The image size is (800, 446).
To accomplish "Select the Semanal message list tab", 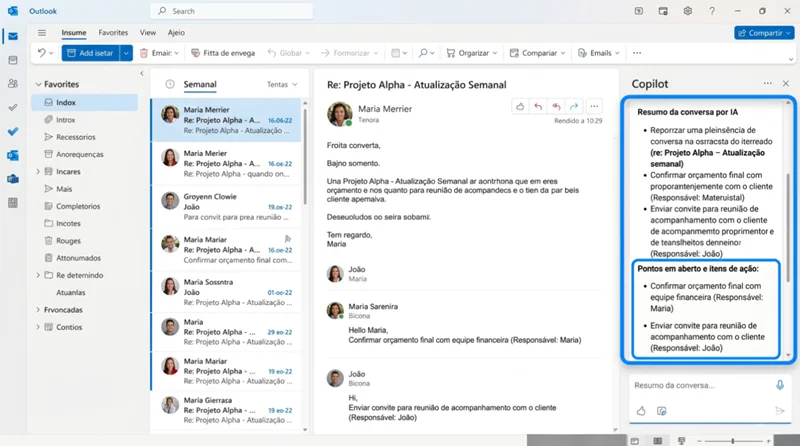I will click(200, 84).
